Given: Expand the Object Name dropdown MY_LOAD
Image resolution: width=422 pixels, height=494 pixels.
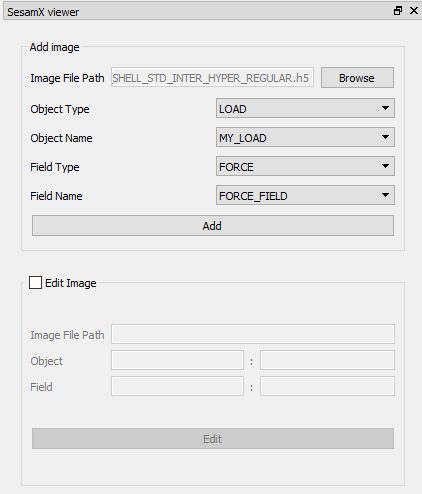Looking at the screenshot, I should click(x=305, y=137).
